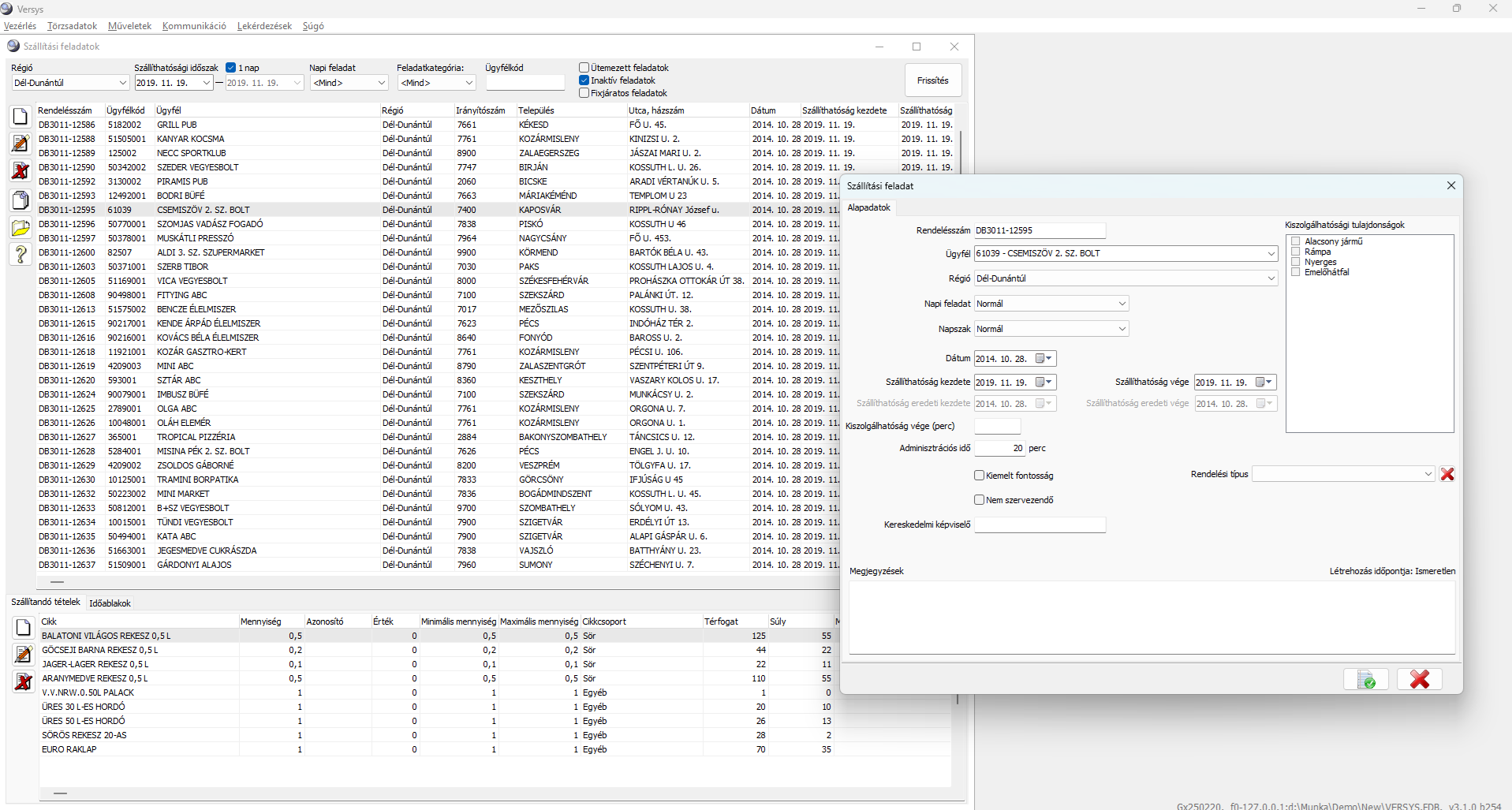Viewport: 1512px width, 810px height.
Task: Check the Alacsony jármű property
Action: tap(1295, 241)
